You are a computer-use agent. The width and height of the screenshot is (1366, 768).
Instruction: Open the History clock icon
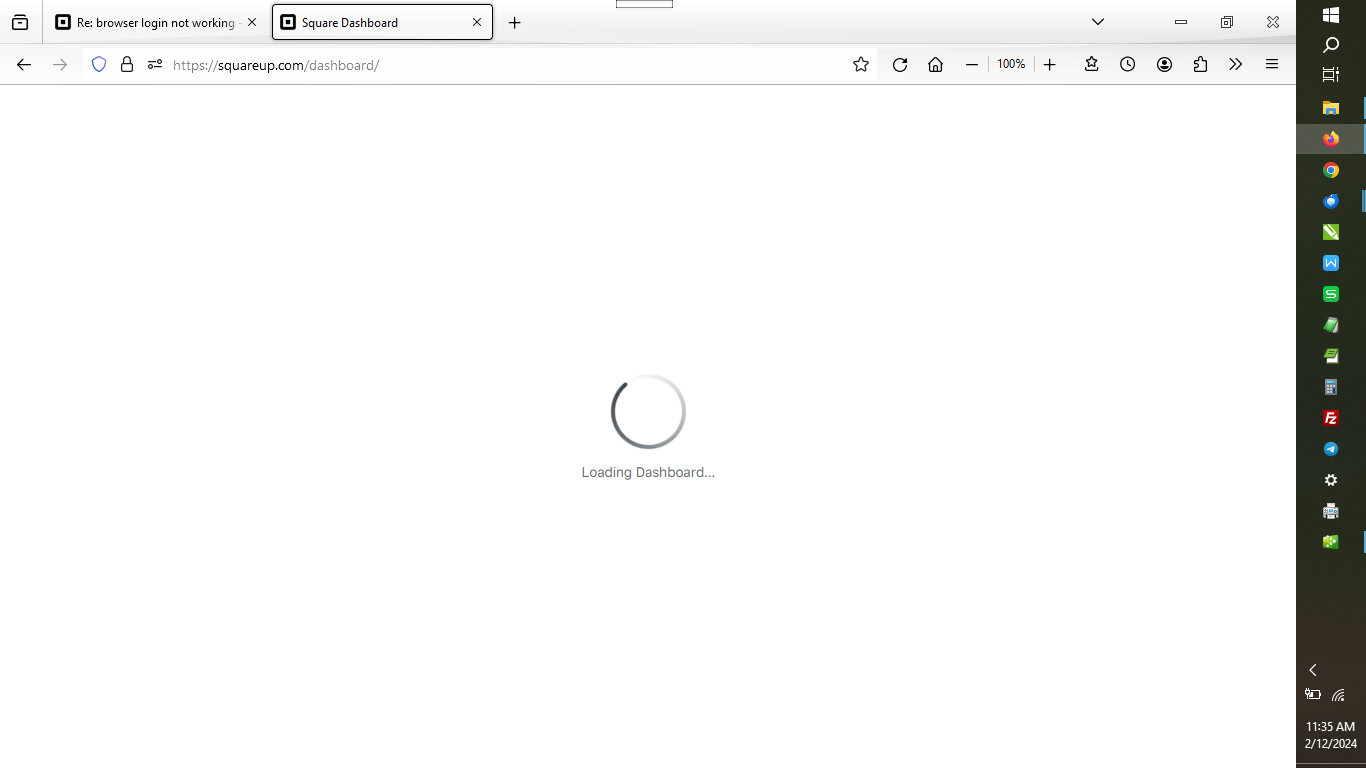point(1127,64)
